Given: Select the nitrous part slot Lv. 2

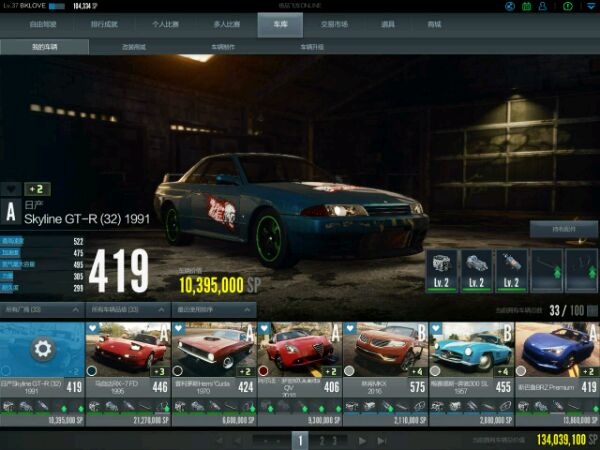Looking at the screenshot, I should (x=512, y=271).
